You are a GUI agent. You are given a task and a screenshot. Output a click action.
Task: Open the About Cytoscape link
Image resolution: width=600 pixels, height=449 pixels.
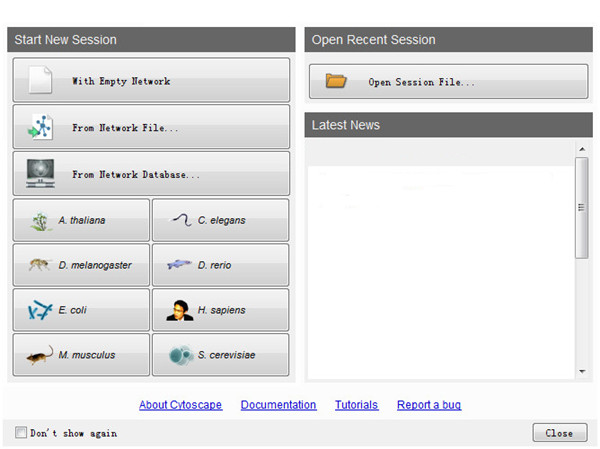pyautogui.click(x=181, y=405)
